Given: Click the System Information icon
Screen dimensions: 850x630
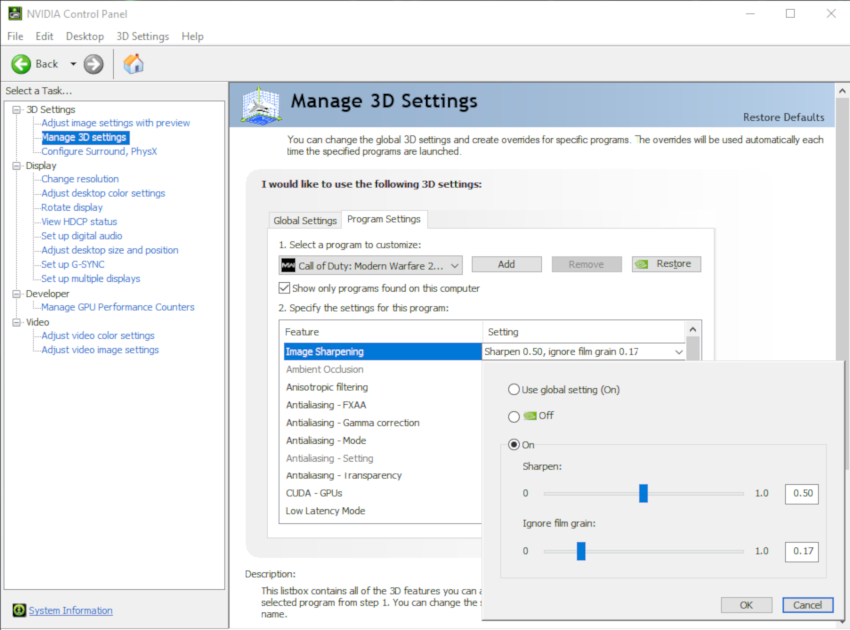Looking at the screenshot, I should (x=19, y=610).
